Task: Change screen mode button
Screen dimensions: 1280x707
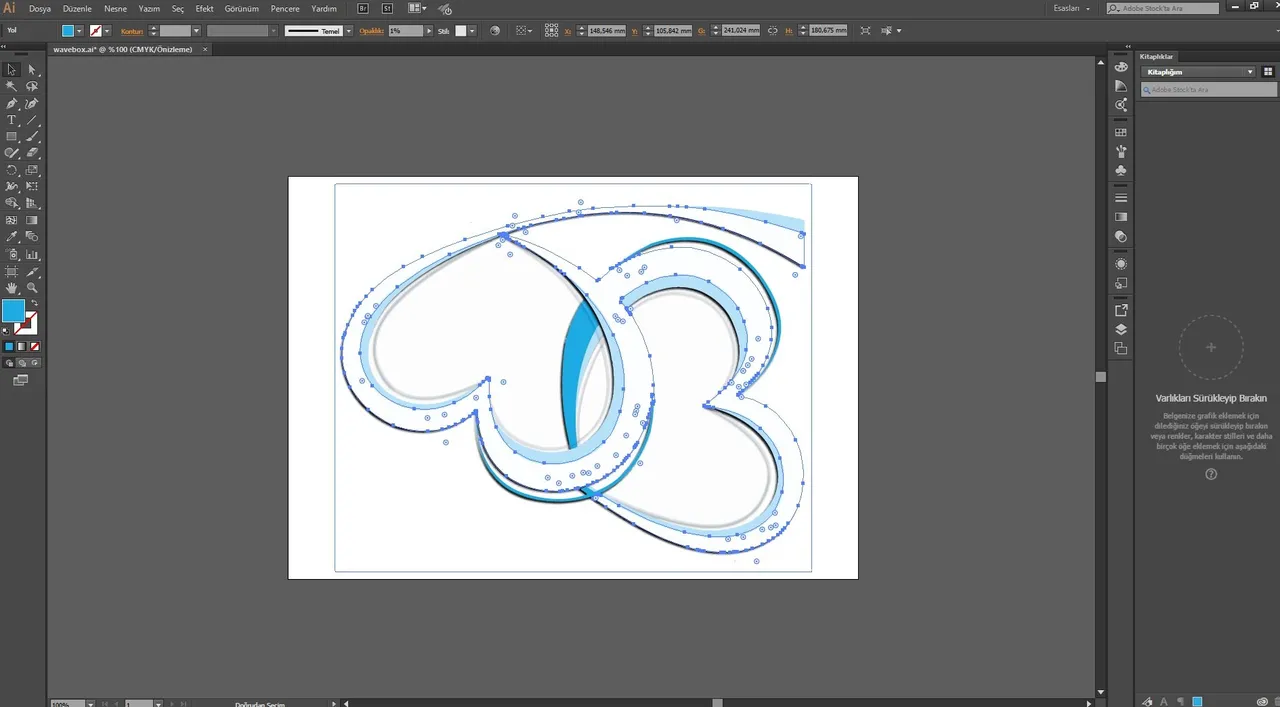Action: click(x=21, y=380)
